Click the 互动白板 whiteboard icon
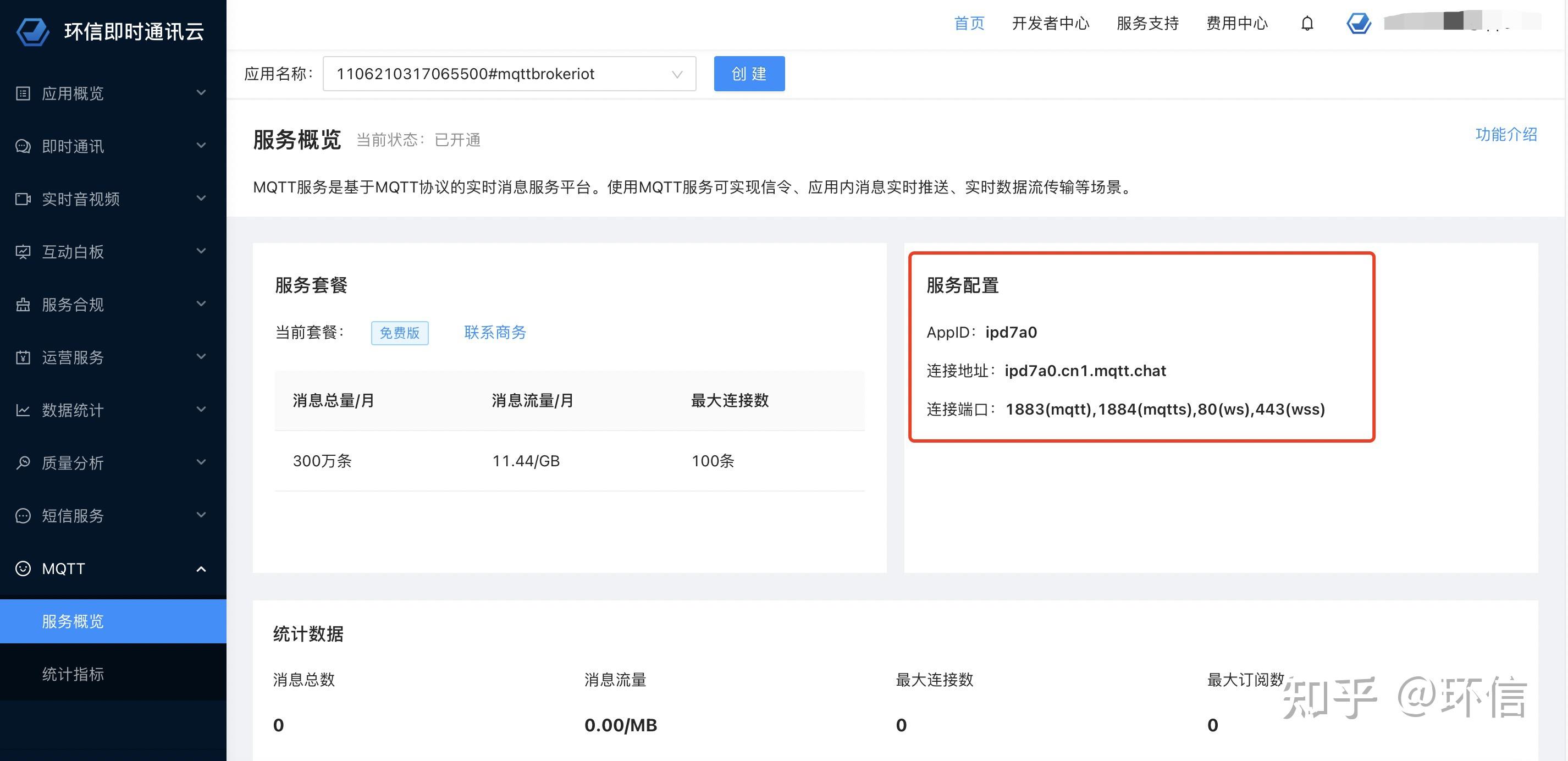Screen dimensions: 1568x761 [x=23, y=251]
